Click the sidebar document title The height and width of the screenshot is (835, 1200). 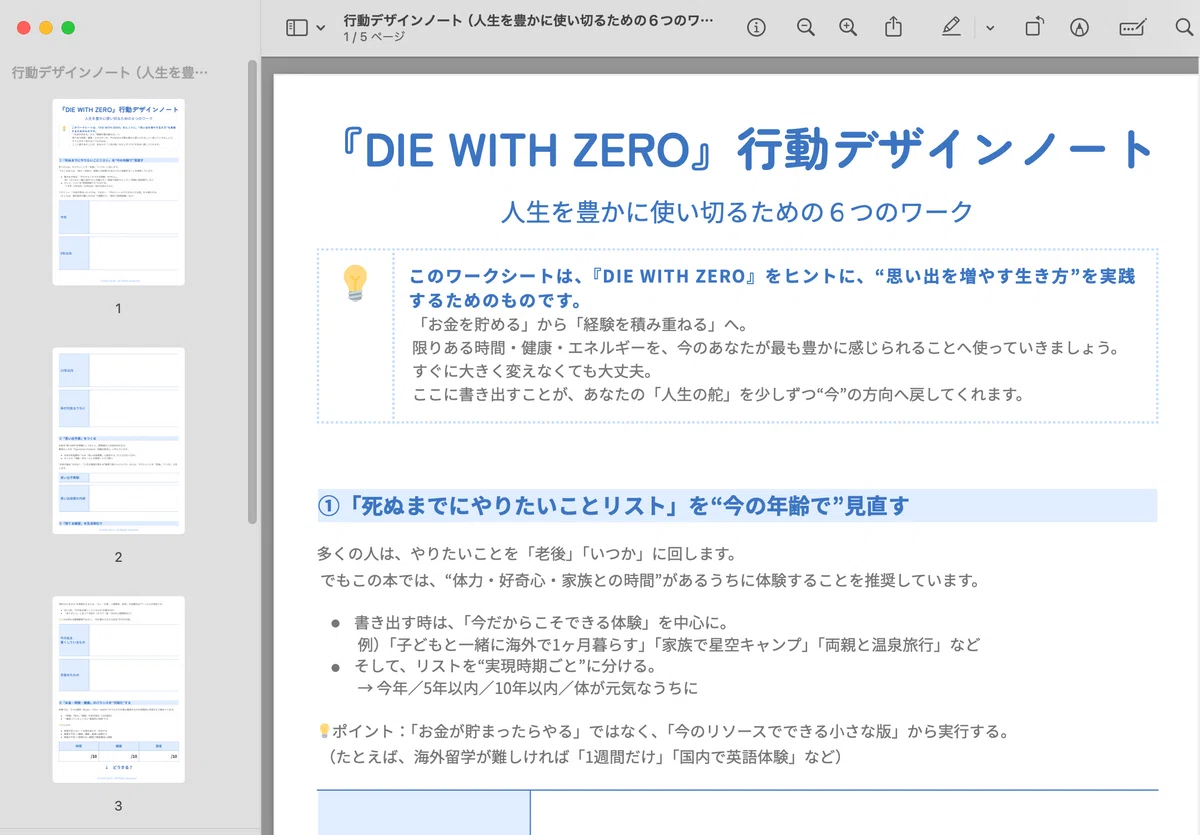click(x=110, y=72)
